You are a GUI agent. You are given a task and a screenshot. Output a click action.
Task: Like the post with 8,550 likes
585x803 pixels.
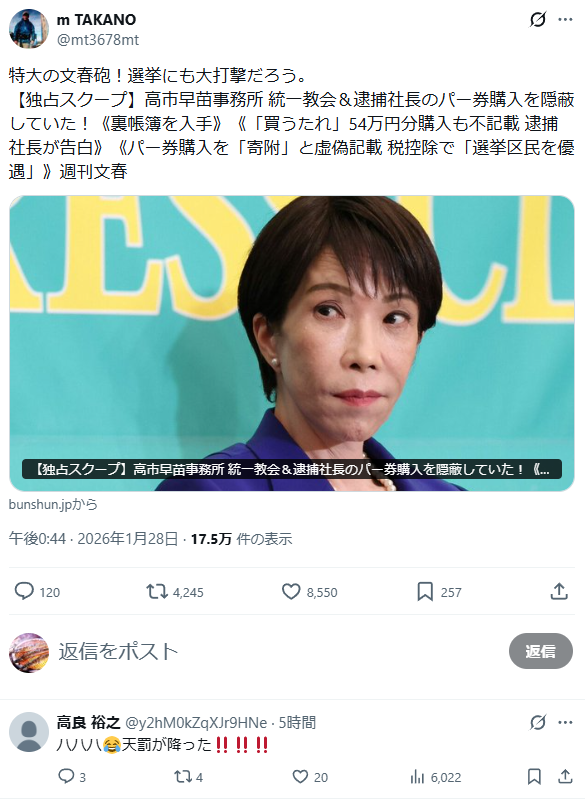point(309,592)
